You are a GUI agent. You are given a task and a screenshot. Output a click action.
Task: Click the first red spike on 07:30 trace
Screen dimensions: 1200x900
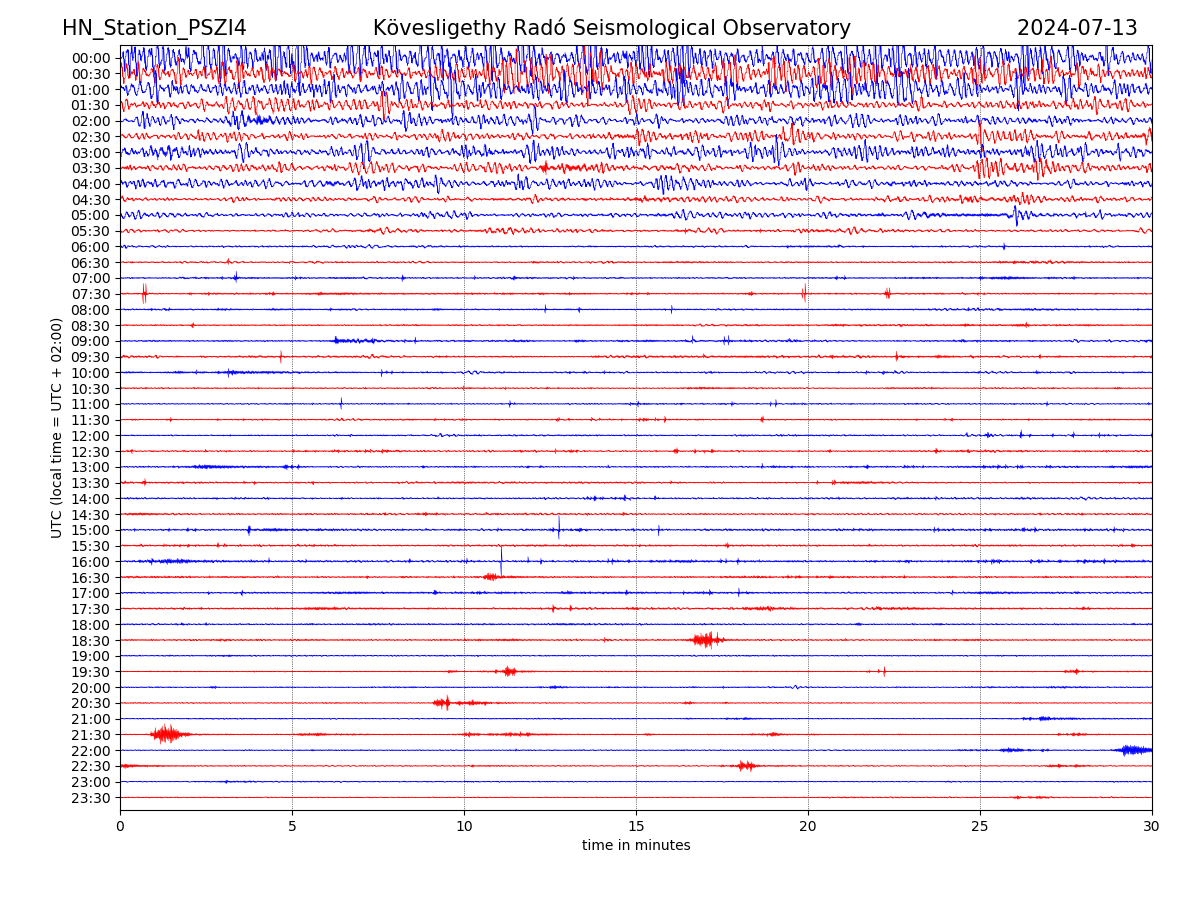click(x=144, y=293)
